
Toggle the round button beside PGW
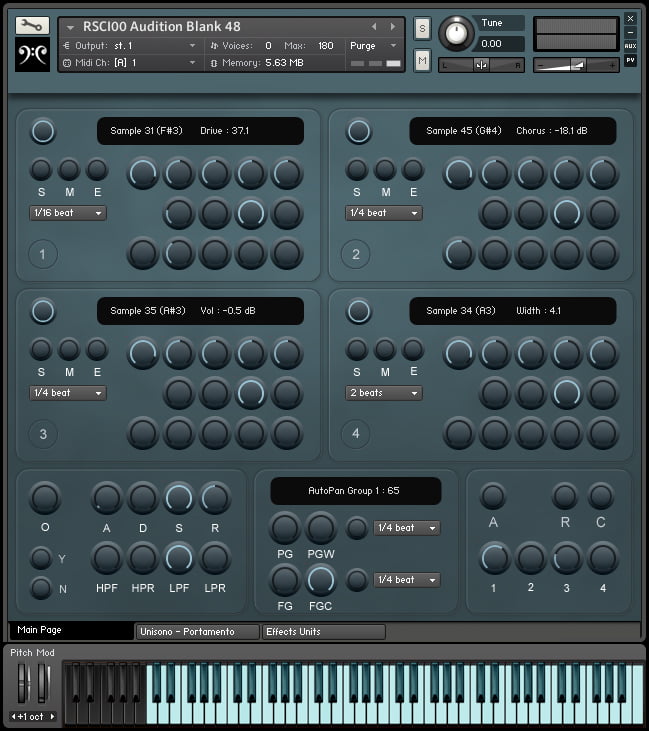pos(357,528)
